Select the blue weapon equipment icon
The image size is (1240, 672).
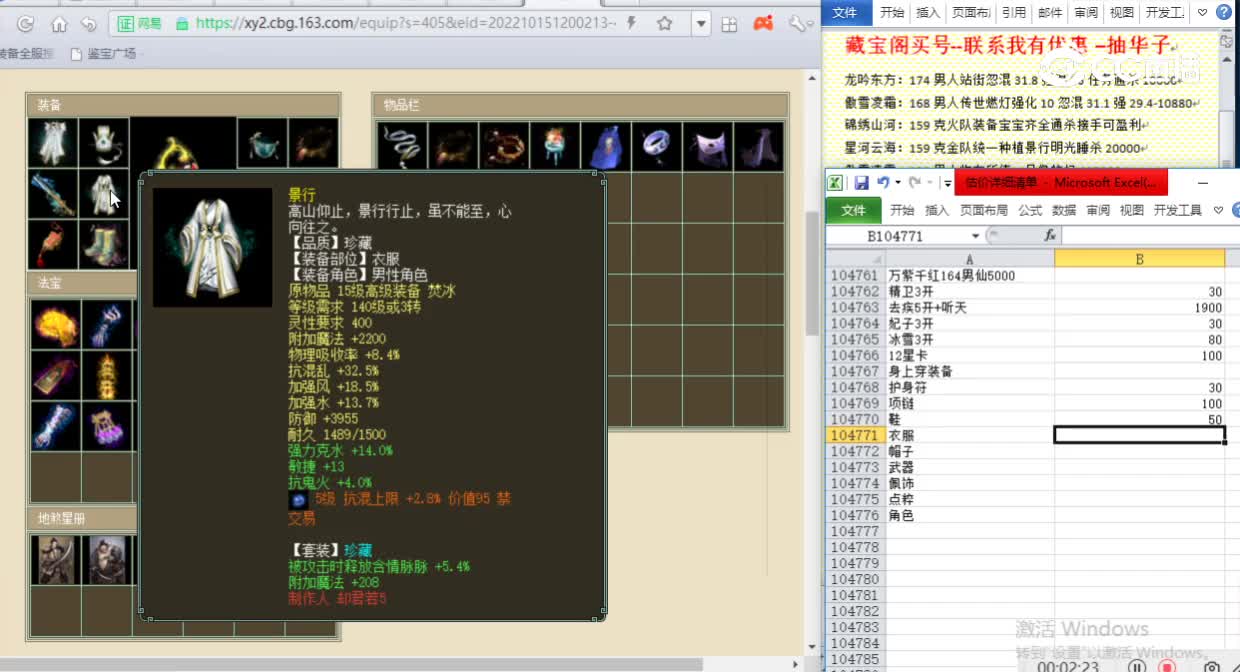point(52,194)
